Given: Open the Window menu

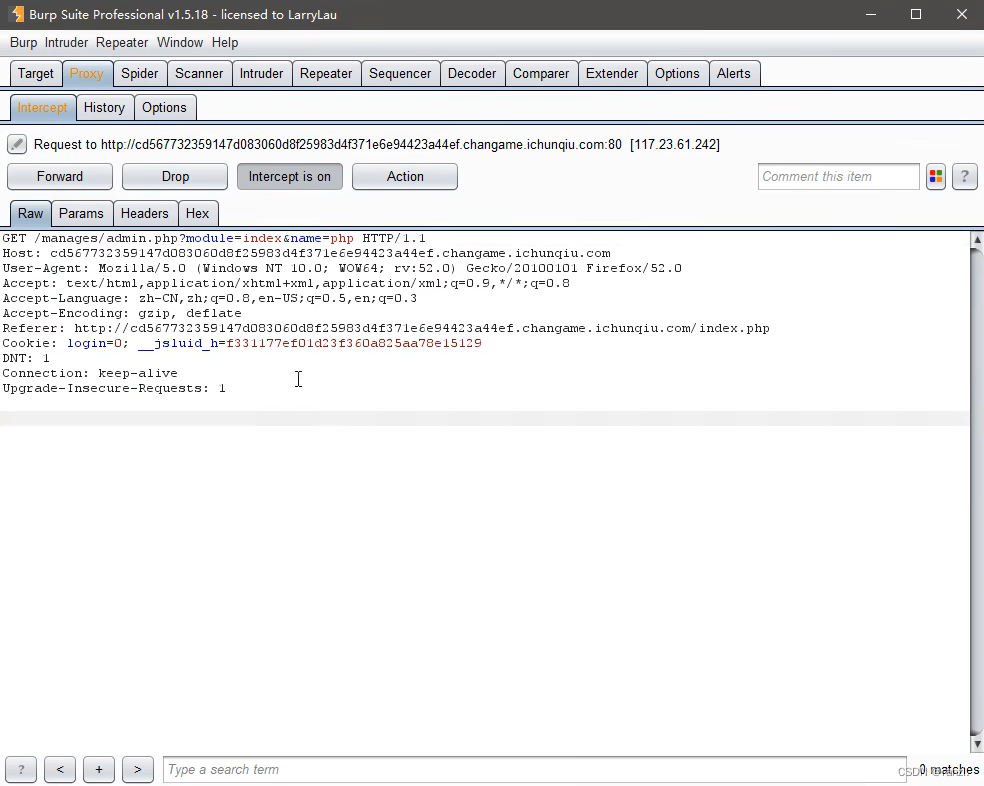Looking at the screenshot, I should [x=179, y=43].
